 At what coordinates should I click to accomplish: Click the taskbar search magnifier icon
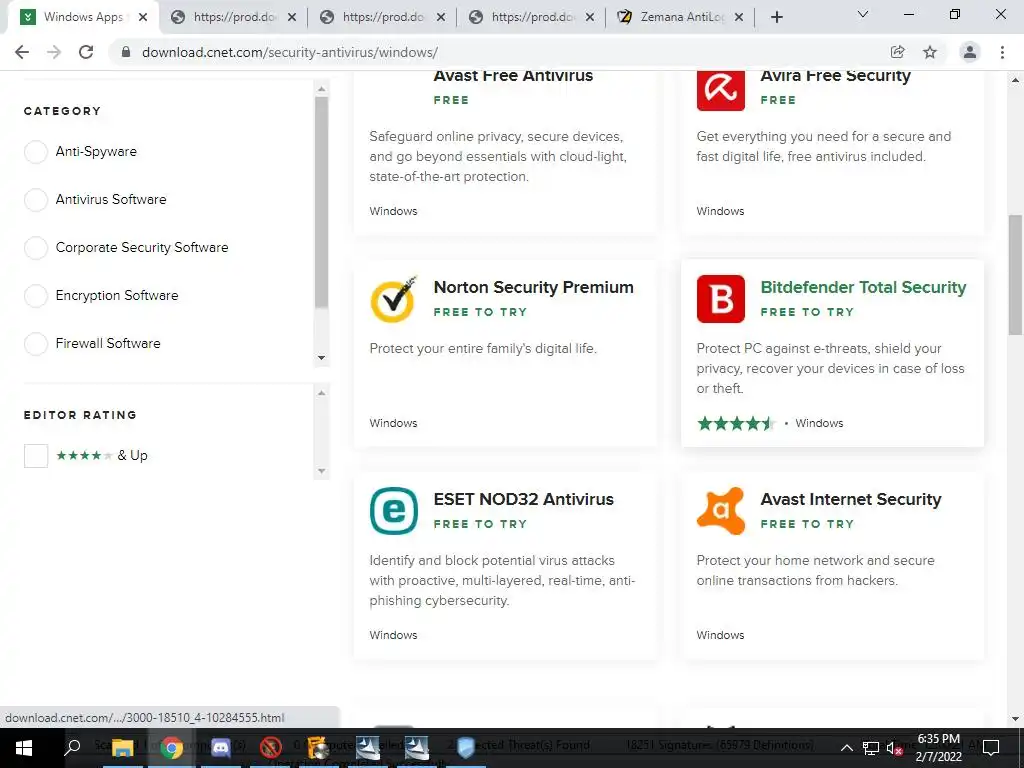pos(72,748)
